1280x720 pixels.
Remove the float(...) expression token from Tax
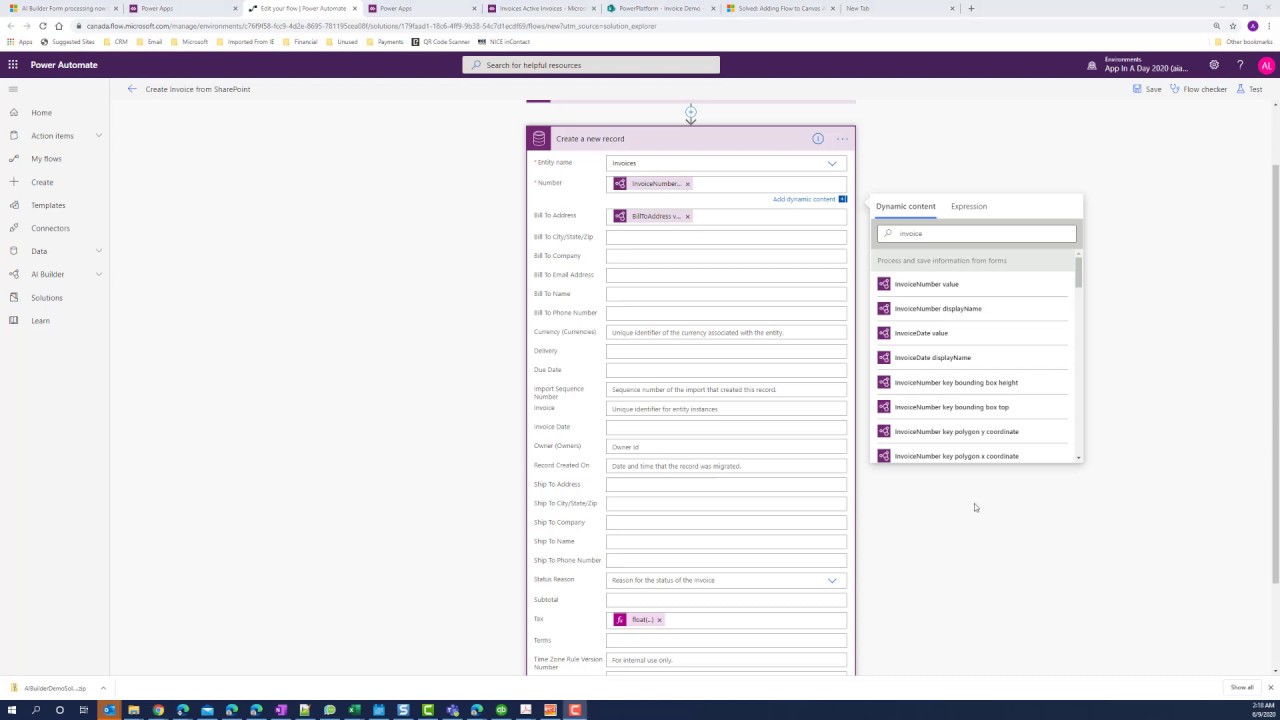click(x=659, y=620)
